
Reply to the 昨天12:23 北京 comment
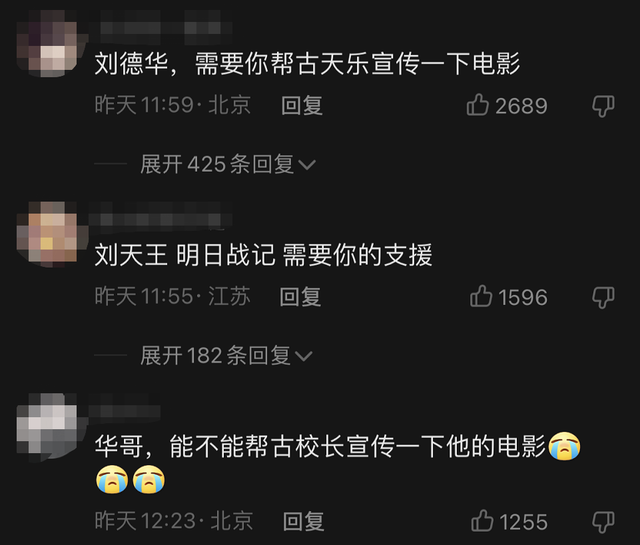click(304, 521)
